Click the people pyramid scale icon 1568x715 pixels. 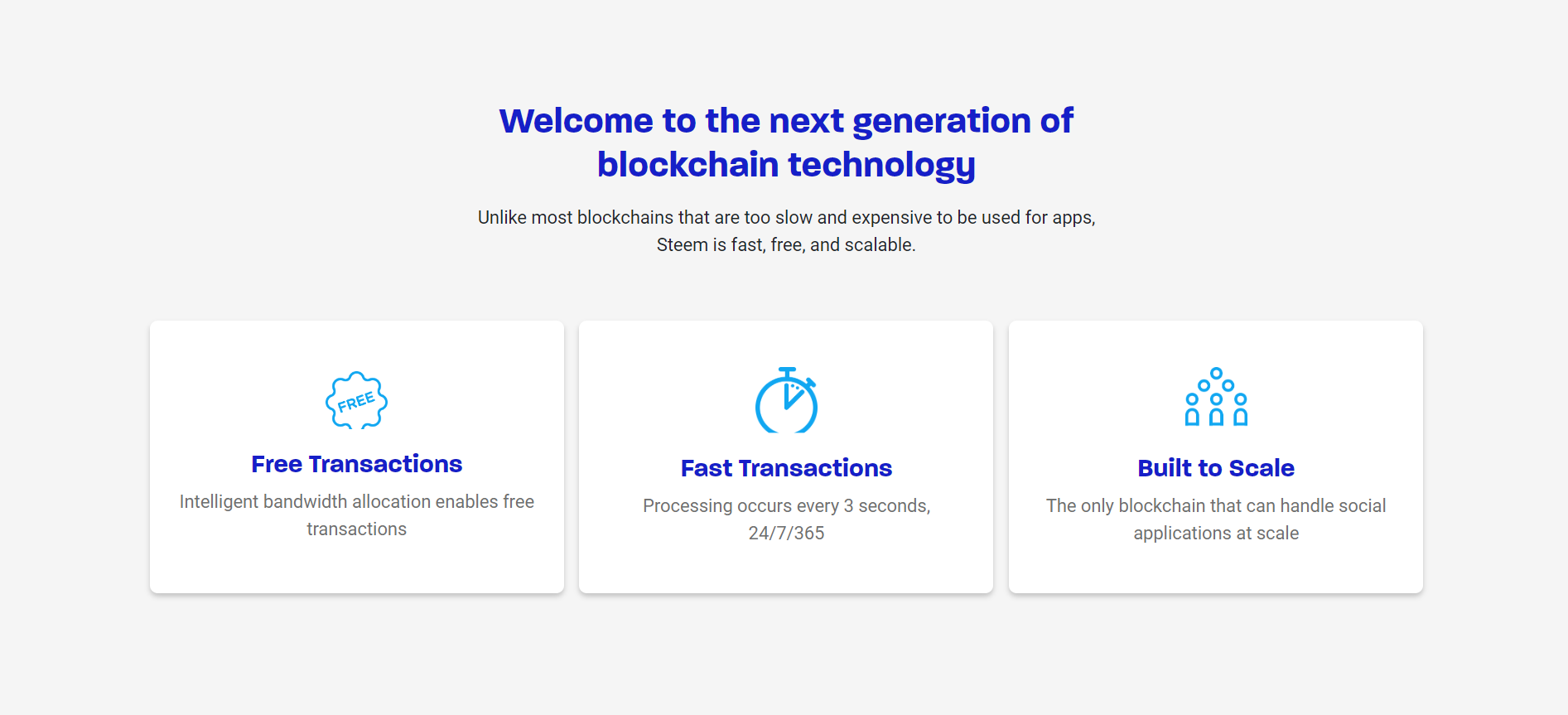click(1216, 397)
